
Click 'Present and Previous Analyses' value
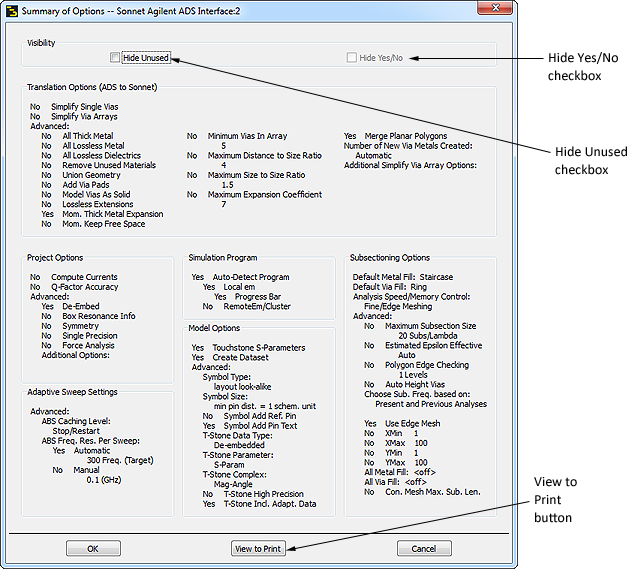coord(431,404)
